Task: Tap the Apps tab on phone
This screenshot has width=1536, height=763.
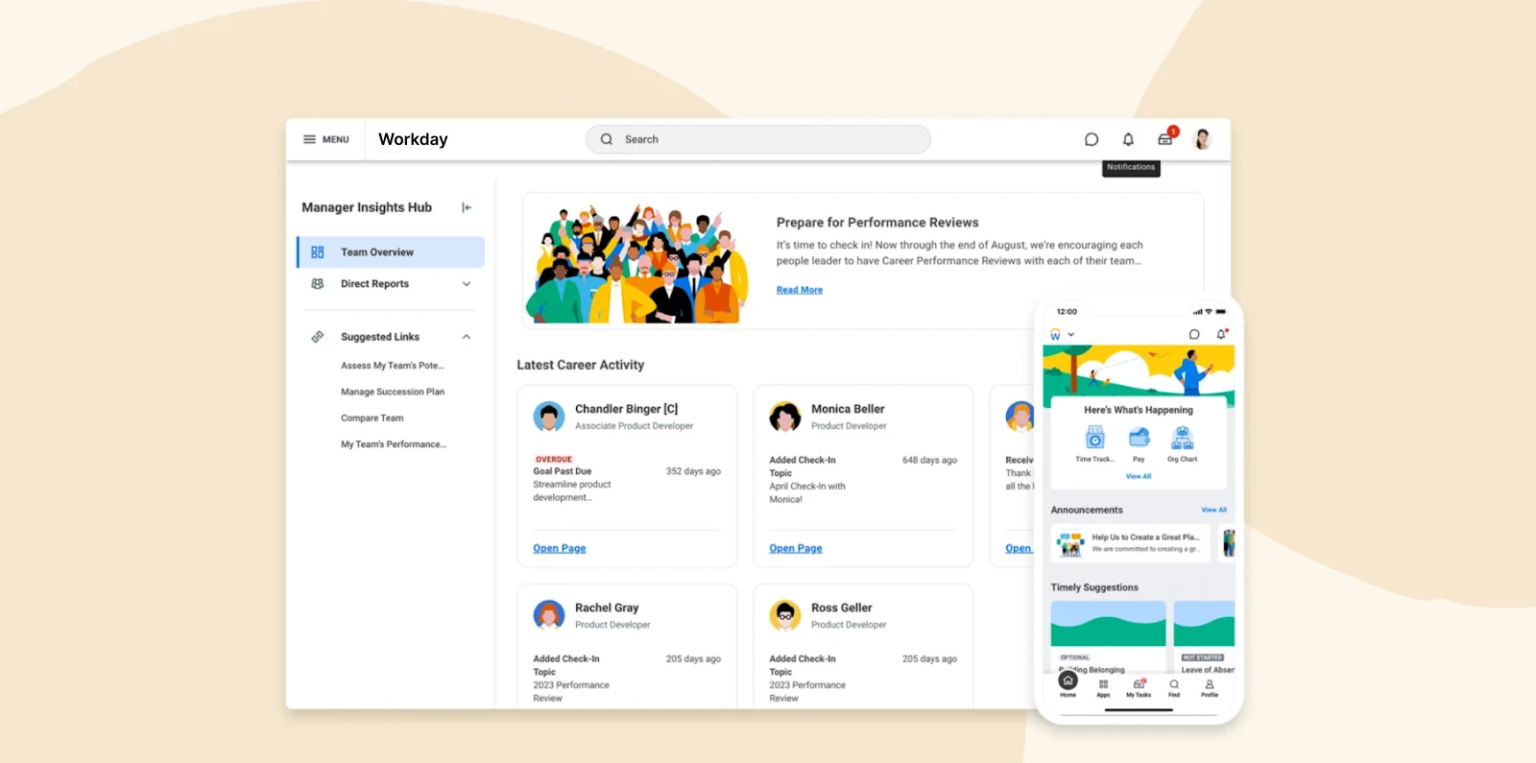Action: [1103, 687]
